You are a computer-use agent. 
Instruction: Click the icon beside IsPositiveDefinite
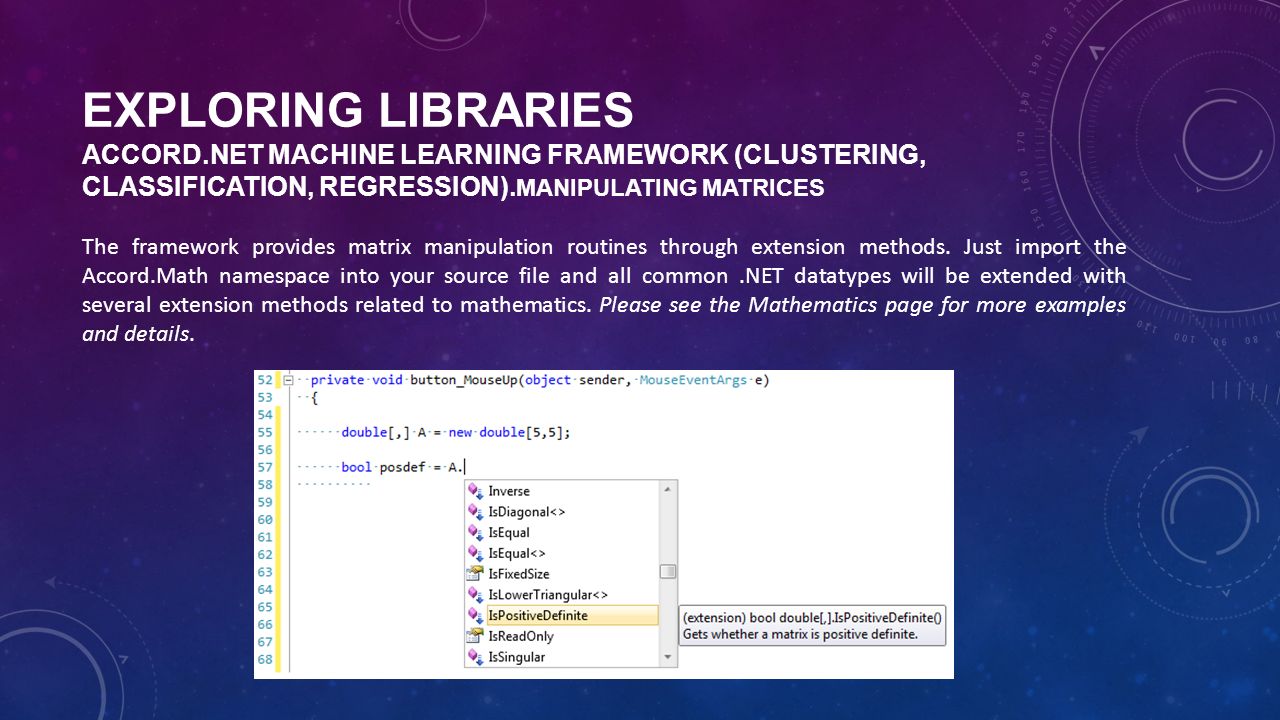(x=476, y=616)
